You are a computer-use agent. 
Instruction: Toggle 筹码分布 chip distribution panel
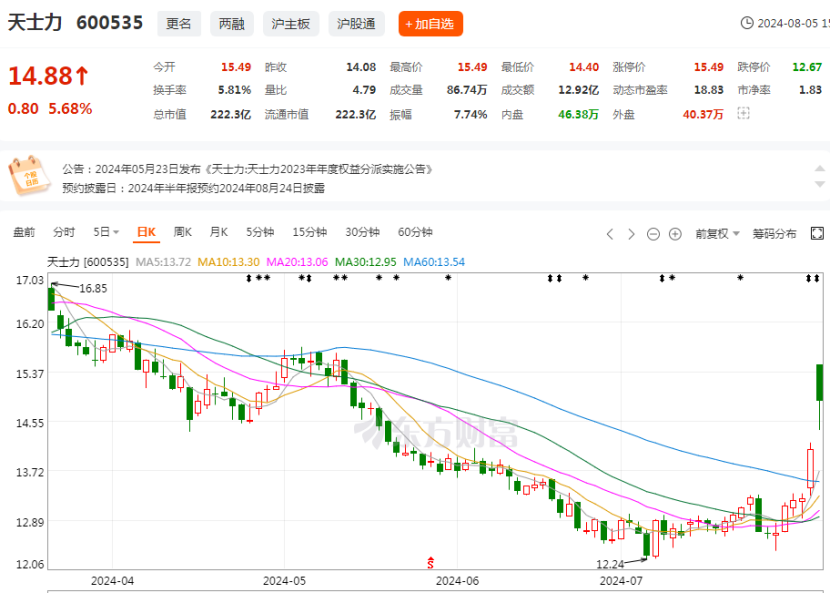point(774,234)
